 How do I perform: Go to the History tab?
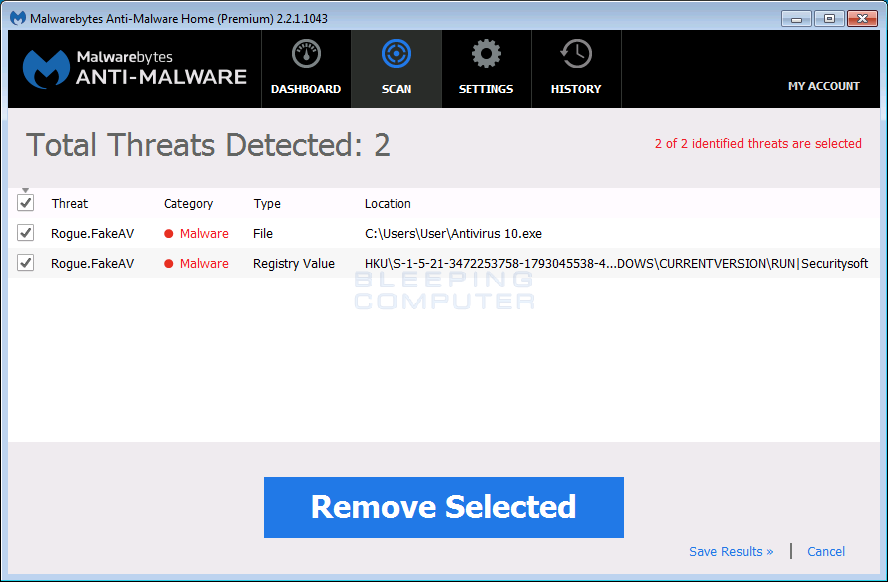(x=576, y=69)
